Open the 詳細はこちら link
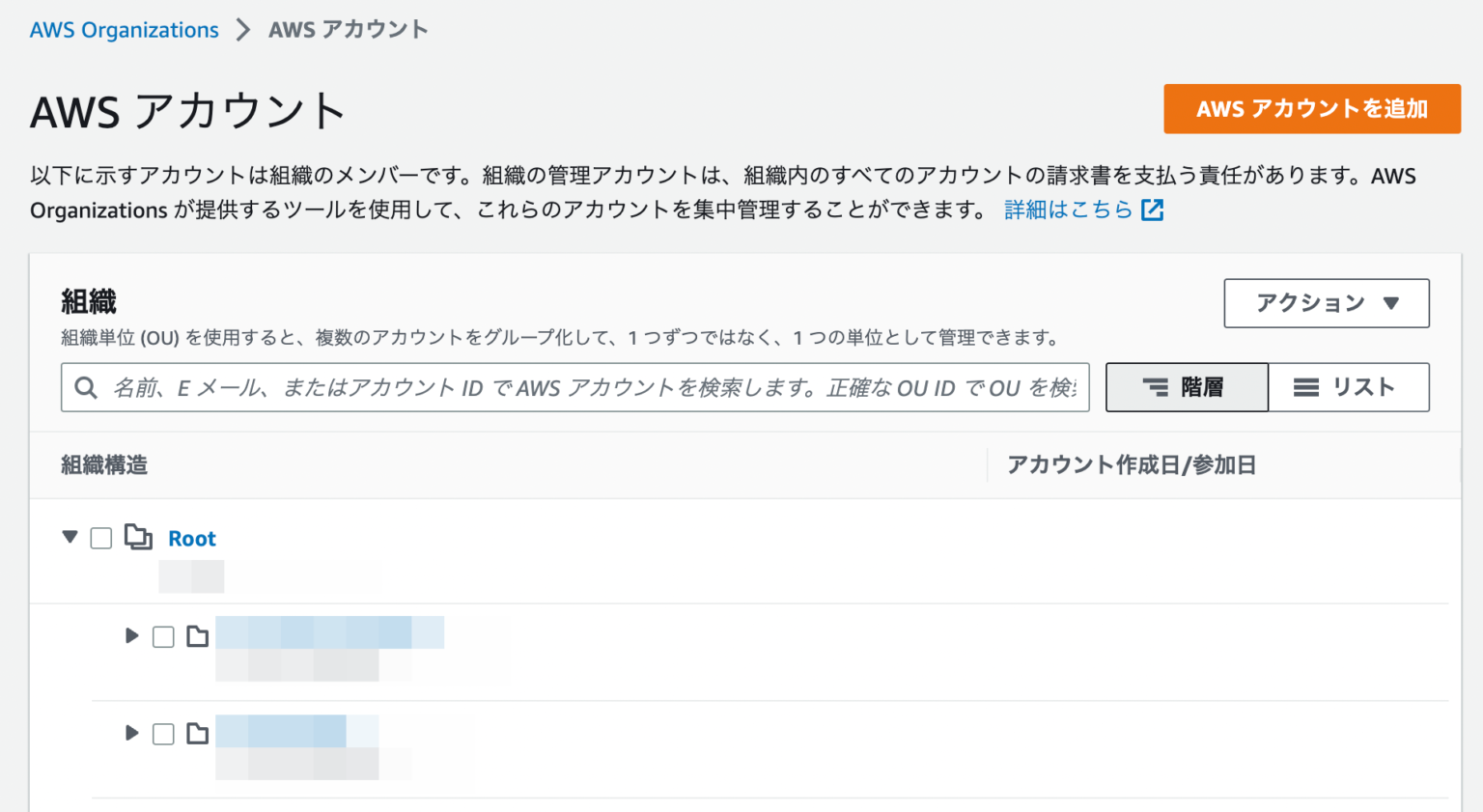This screenshot has width=1483, height=812. (x=1068, y=210)
